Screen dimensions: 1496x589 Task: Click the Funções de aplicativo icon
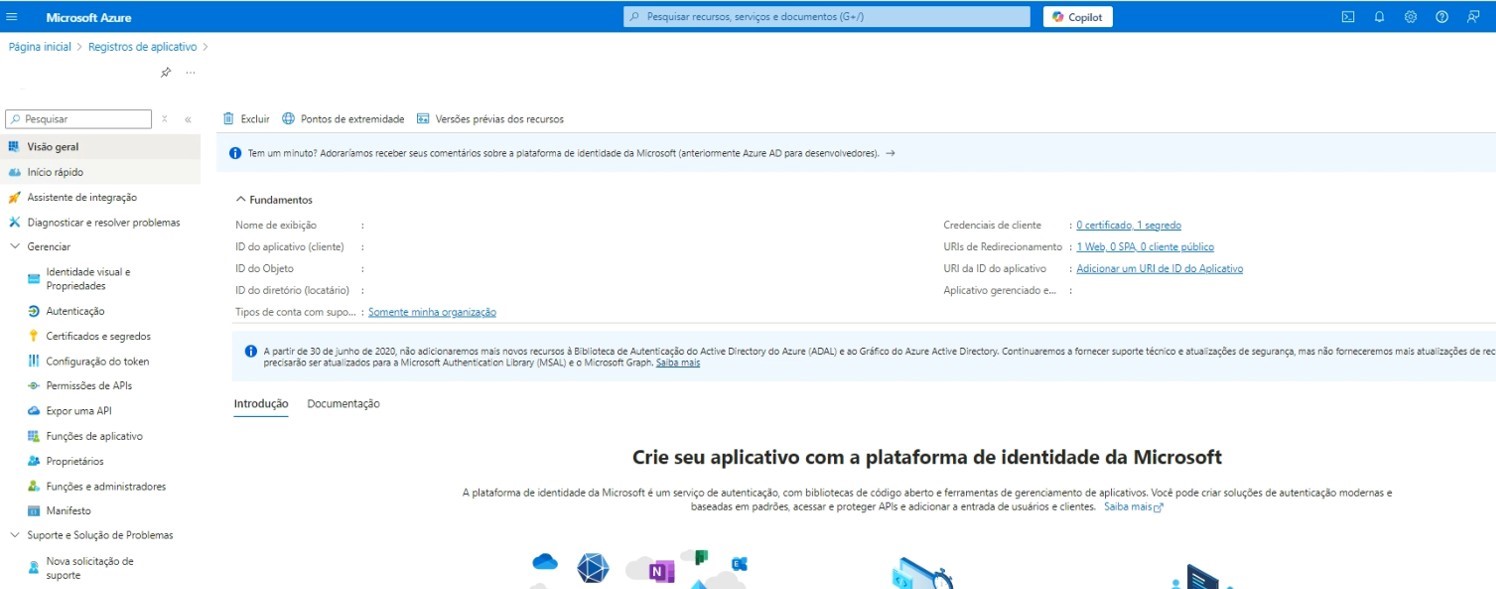(34, 436)
